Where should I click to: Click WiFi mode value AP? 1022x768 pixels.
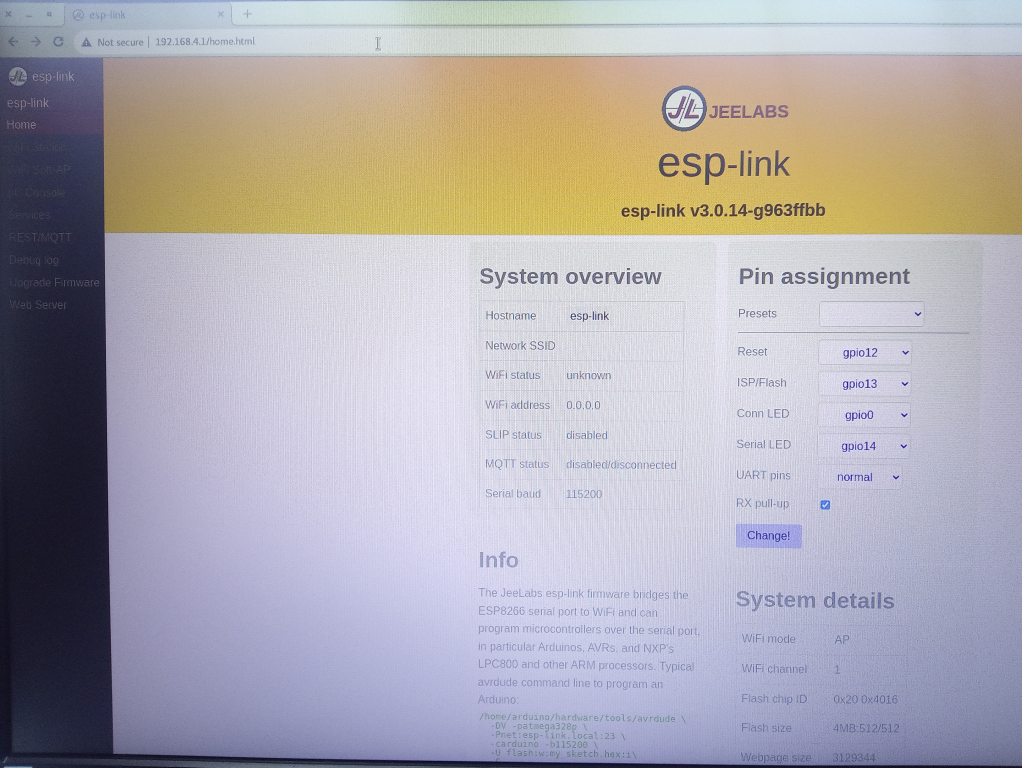pyautogui.click(x=841, y=640)
